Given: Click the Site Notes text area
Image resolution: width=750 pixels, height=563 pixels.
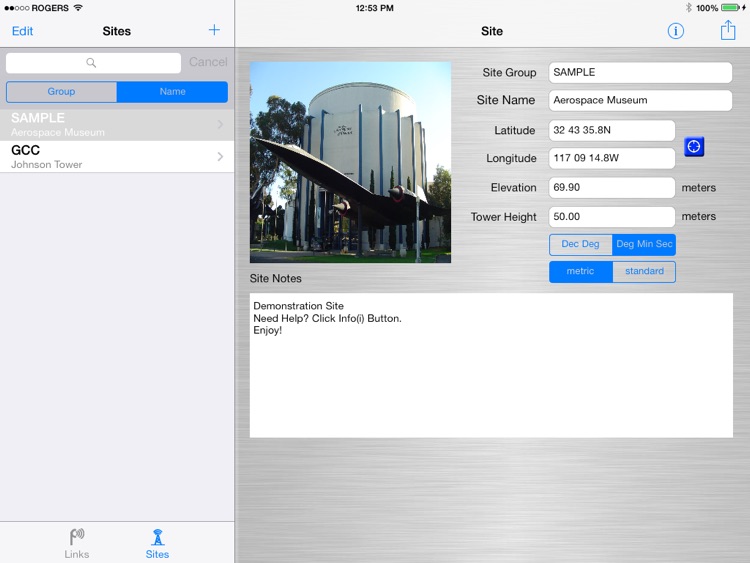Looking at the screenshot, I should tap(491, 365).
